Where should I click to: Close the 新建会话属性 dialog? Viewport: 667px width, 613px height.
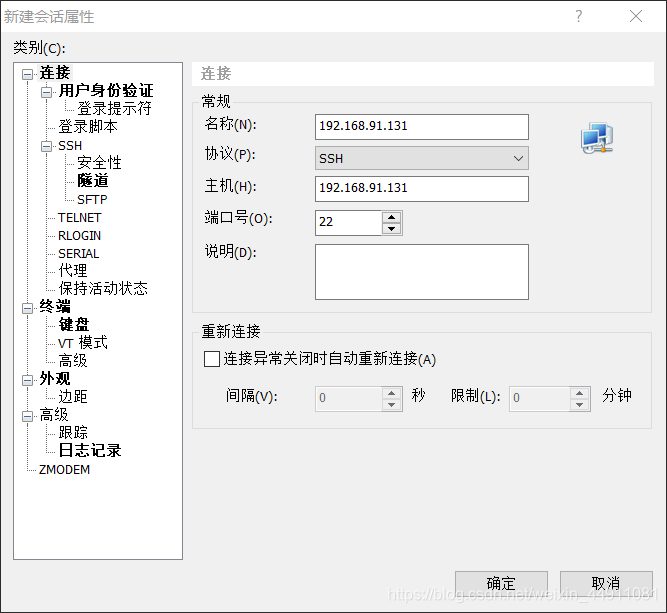click(636, 16)
